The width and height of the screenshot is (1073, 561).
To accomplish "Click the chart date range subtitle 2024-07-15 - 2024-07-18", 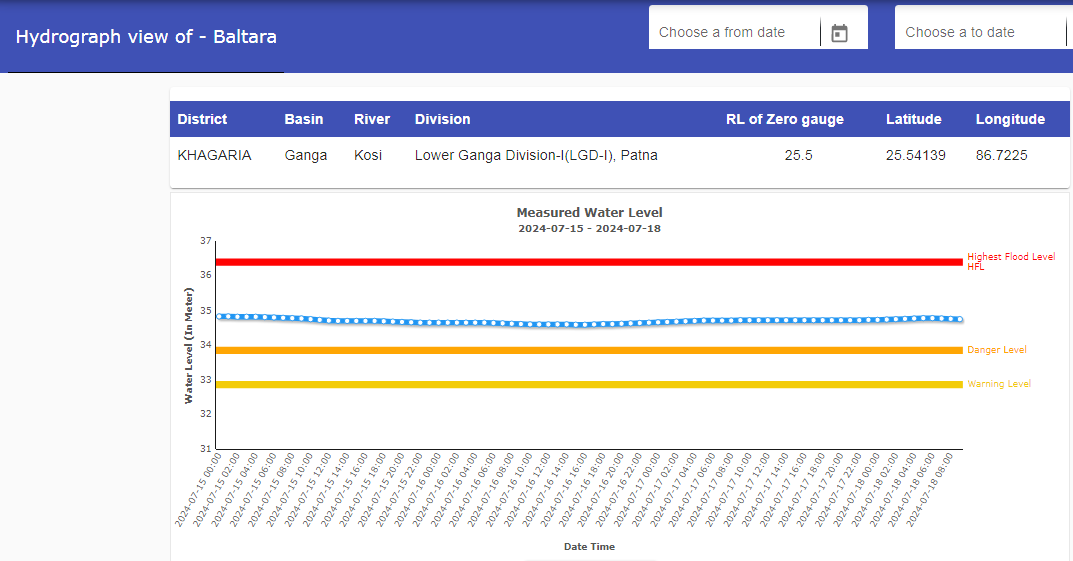I will coord(589,229).
